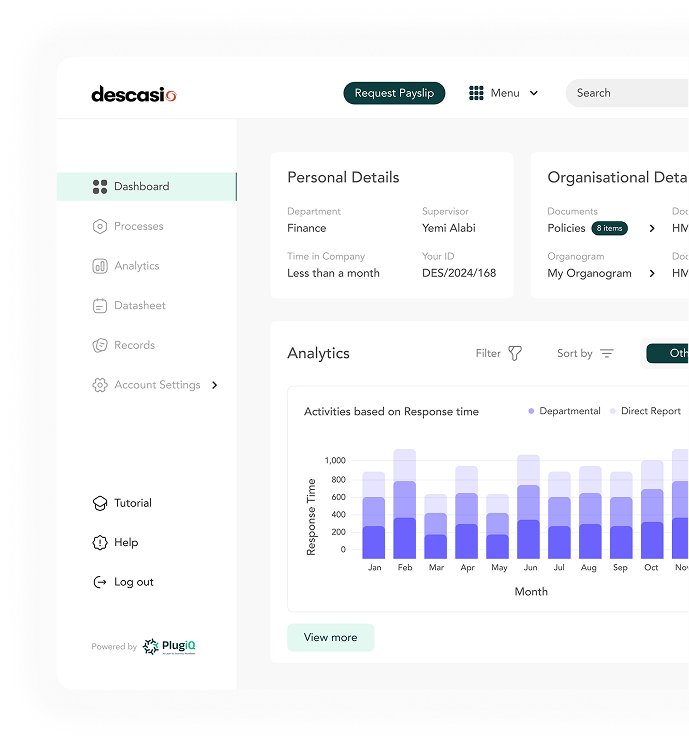This screenshot has height=747, width=689.
Task: Toggle Departmental series in chart legend
Action: [x=564, y=411]
